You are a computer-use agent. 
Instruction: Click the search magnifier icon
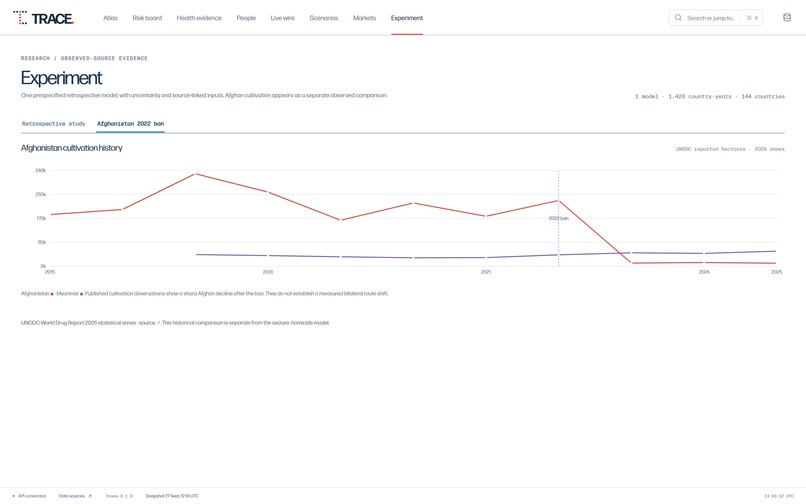(678, 17)
